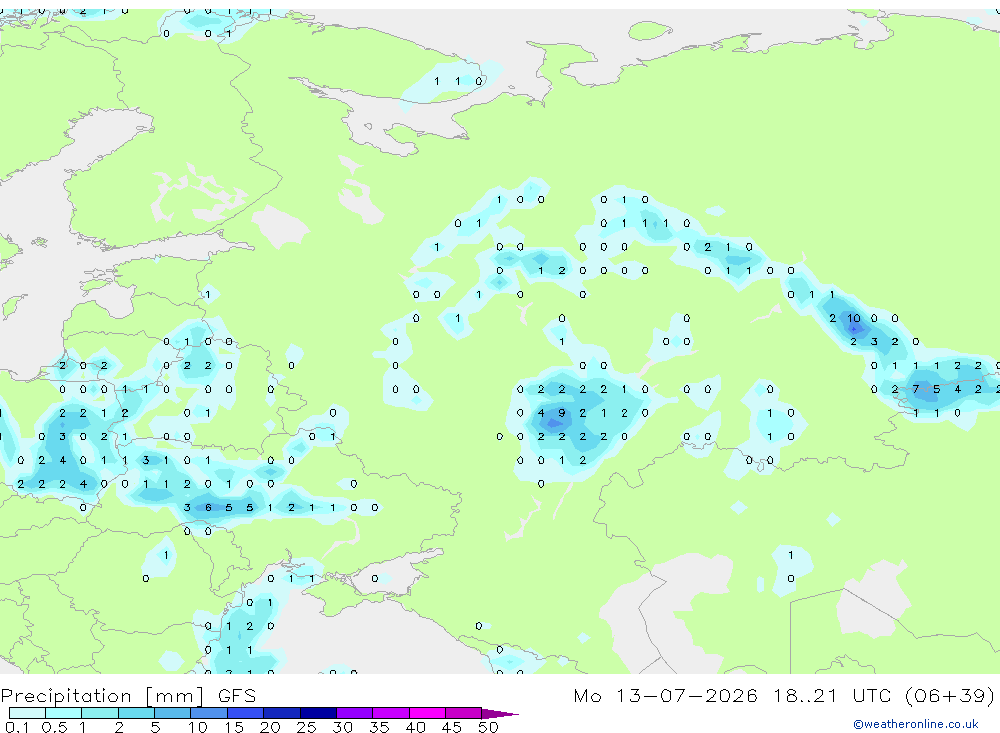This screenshot has height=733, width=1000.
Task: Click legend swatch between 5 and 10
Action: [172, 713]
